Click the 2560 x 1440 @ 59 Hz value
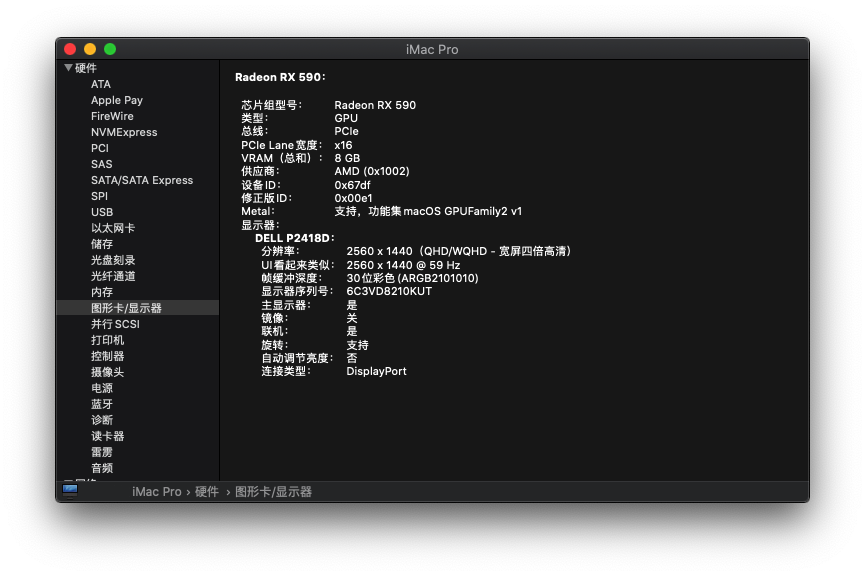Screen dimensions: 865x576 pos(403,265)
